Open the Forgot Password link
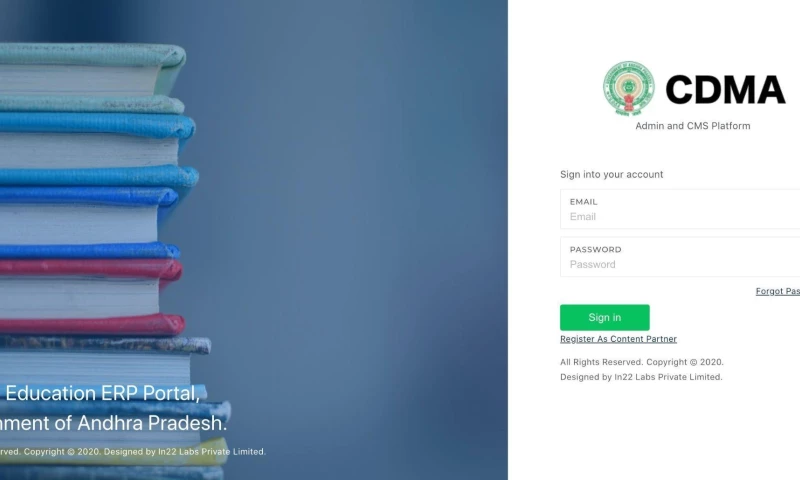 (778, 291)
